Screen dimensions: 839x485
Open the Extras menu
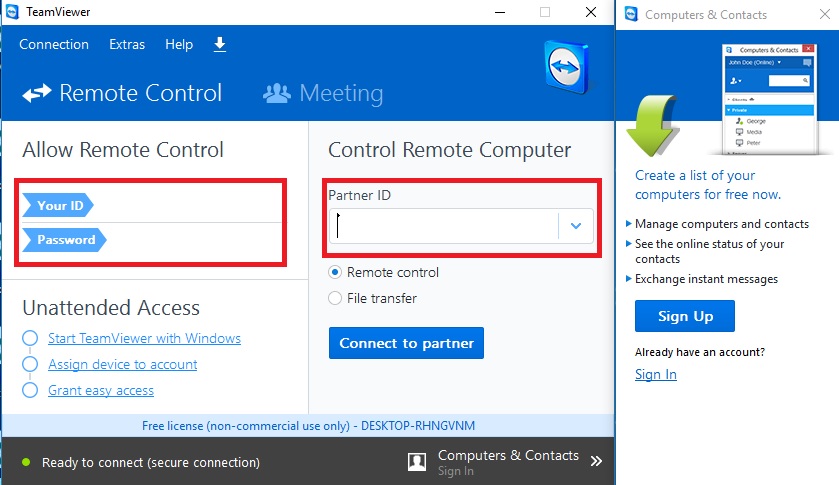tap(127, 44)
